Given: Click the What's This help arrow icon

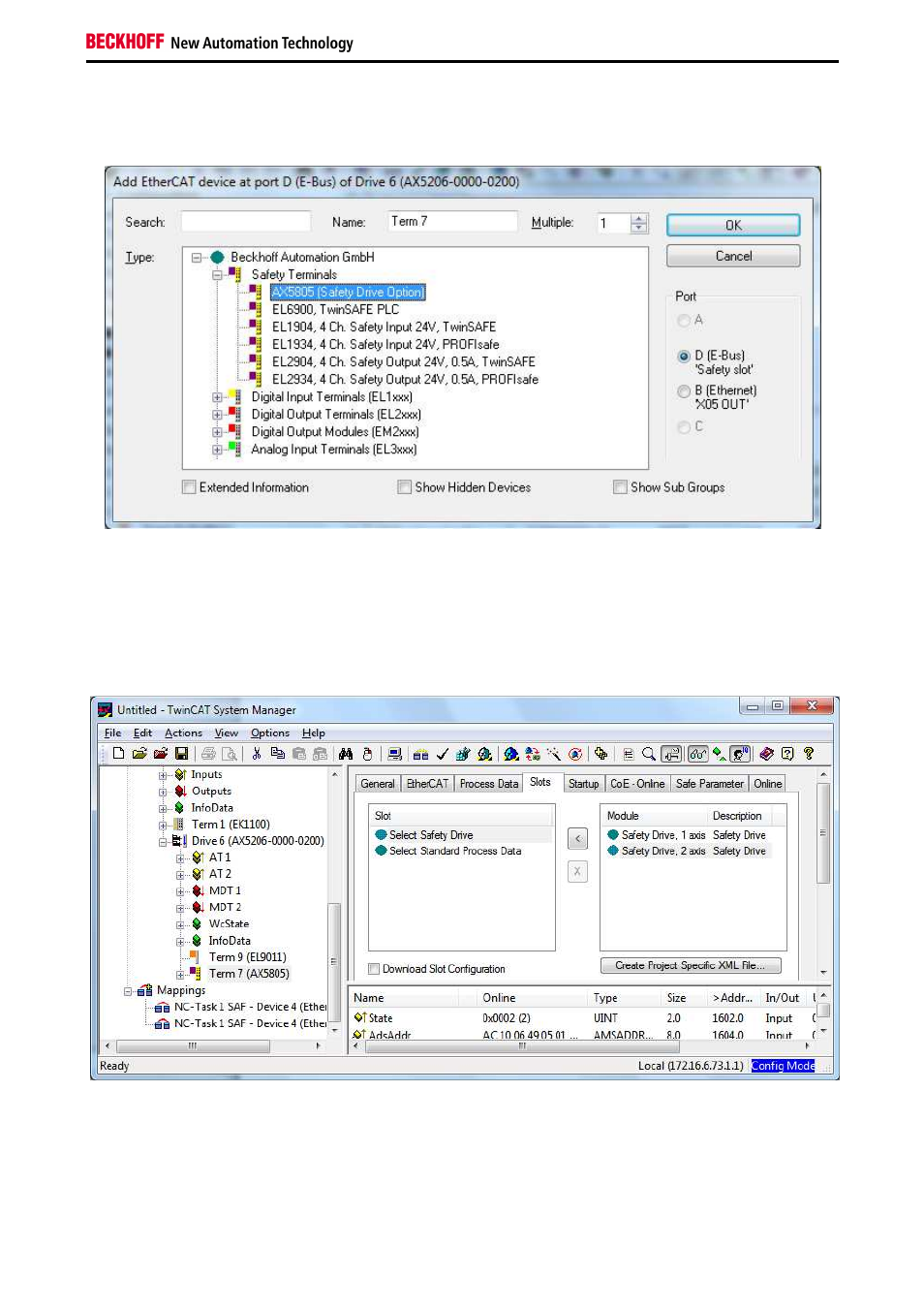Looking at the screenshot, I should pyautogui.click(x=809, y=753).
